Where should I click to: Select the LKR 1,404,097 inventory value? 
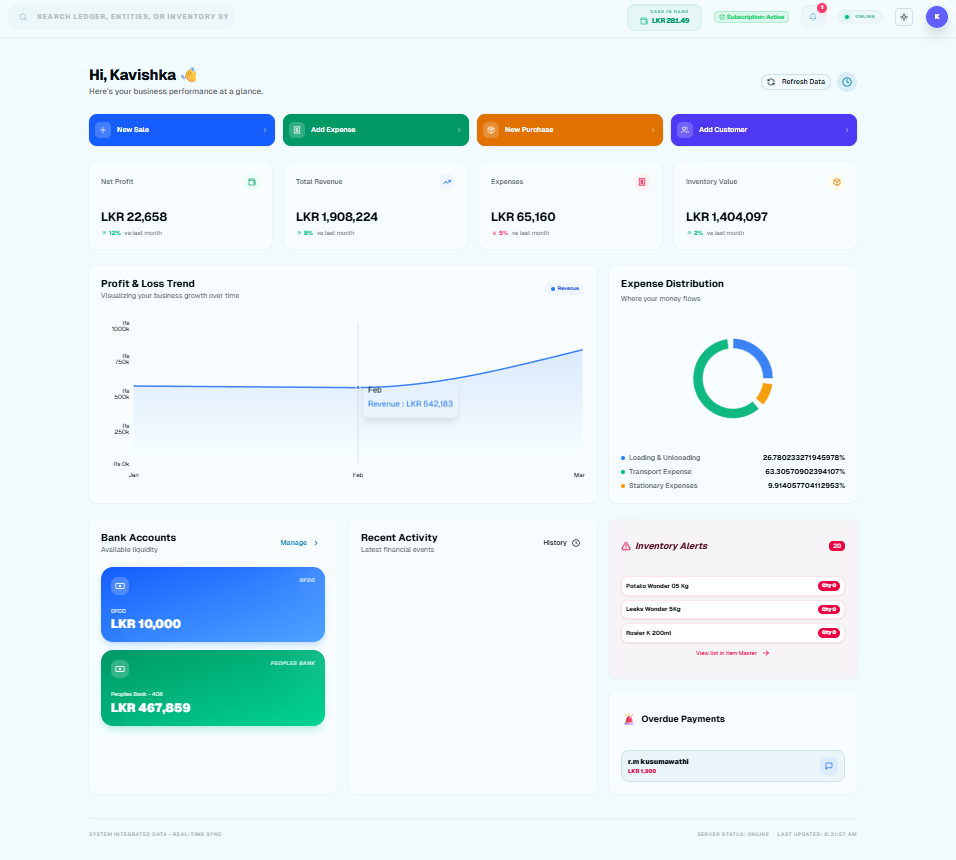point(727,217)
